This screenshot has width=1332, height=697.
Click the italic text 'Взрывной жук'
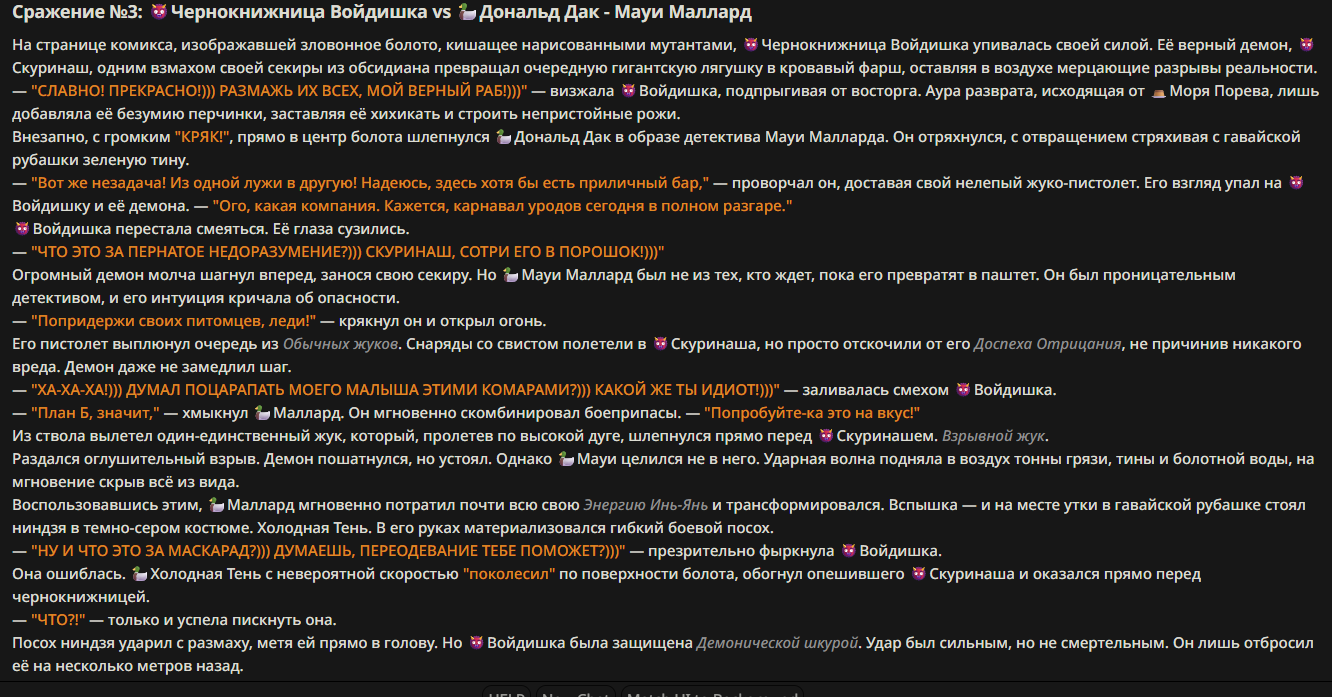[x=994, y=436]
